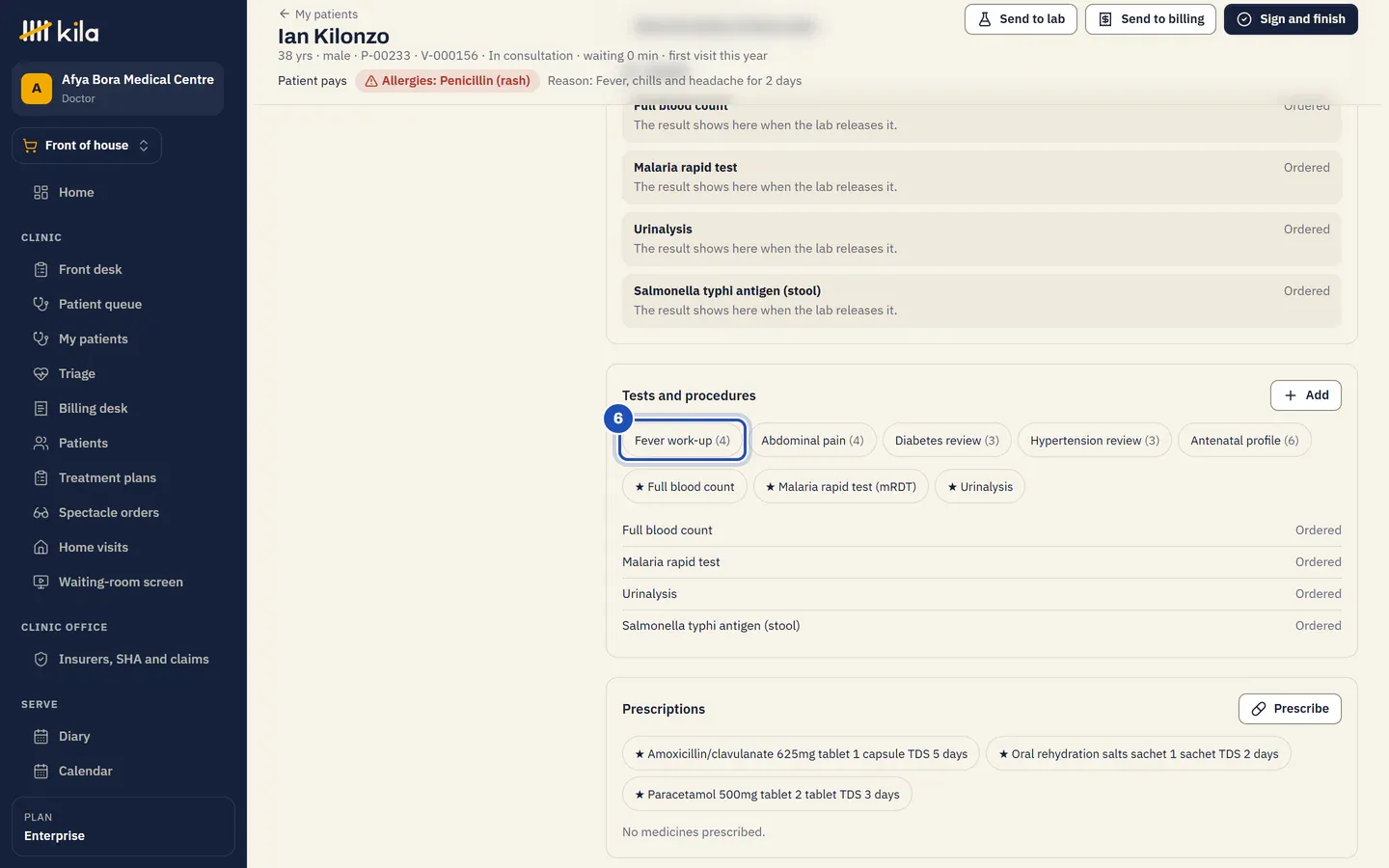The image size is (1389, 868).
Task: Select the Diabetes review (3) bundle
Action: [947, 441]
